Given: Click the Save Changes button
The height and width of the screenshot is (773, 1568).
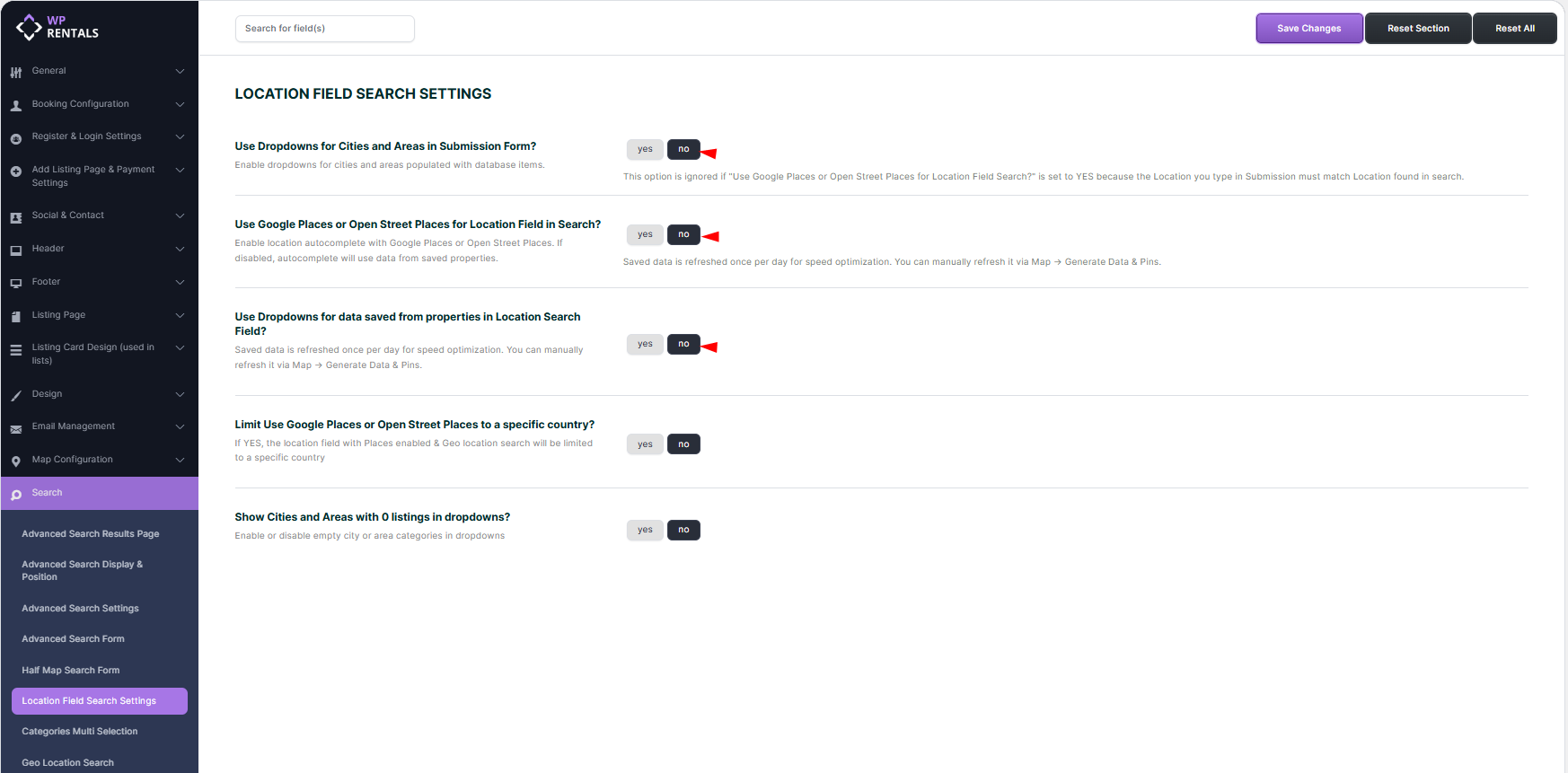Looking at the screenshot, I should 1308,28.
